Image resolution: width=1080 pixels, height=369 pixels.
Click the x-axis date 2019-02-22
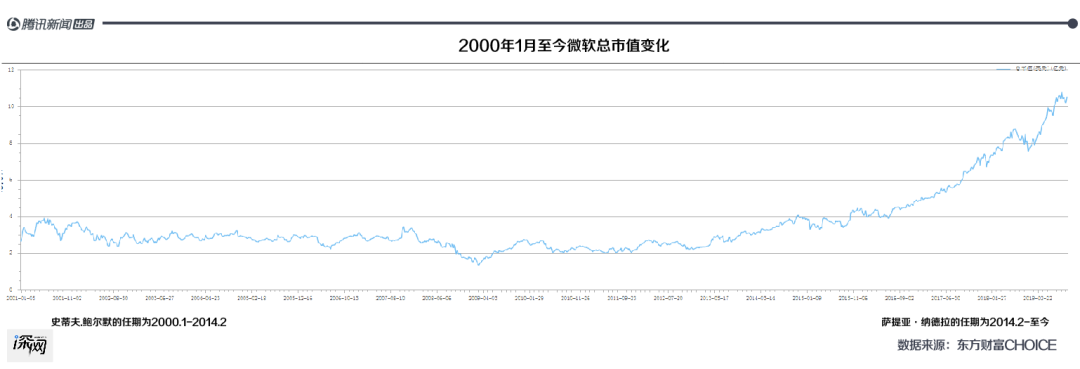(x=1037, y=298)
